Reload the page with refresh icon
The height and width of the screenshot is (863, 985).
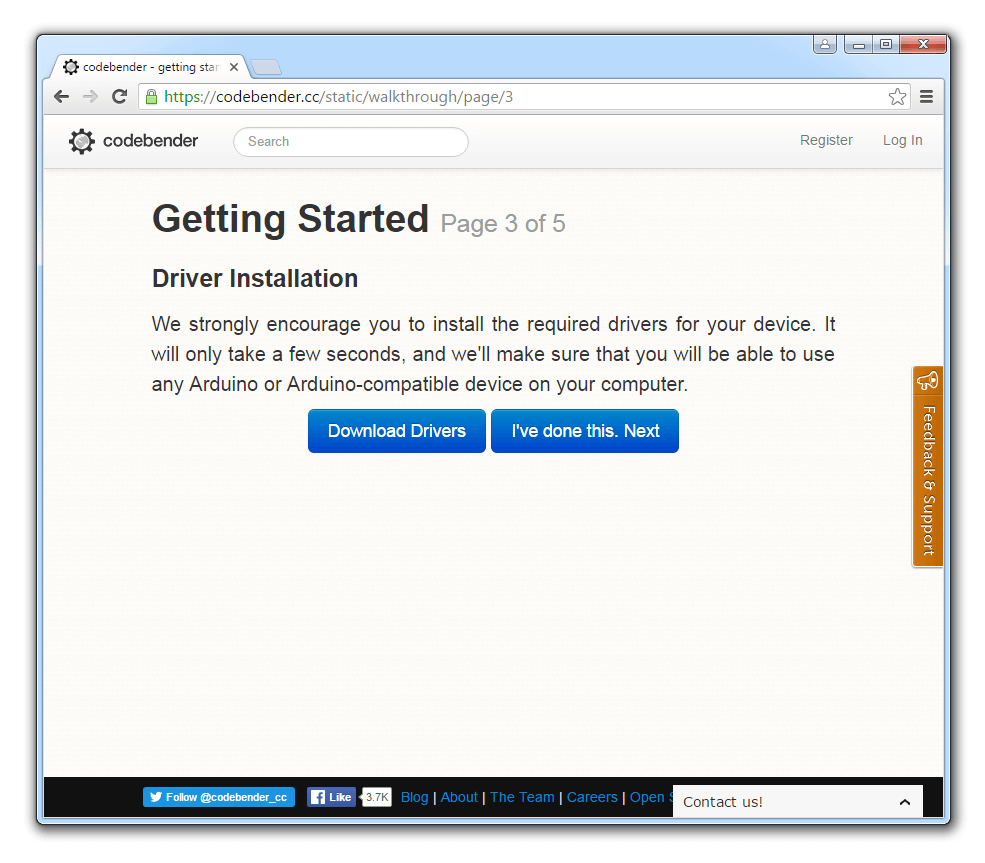click(119, 97)
